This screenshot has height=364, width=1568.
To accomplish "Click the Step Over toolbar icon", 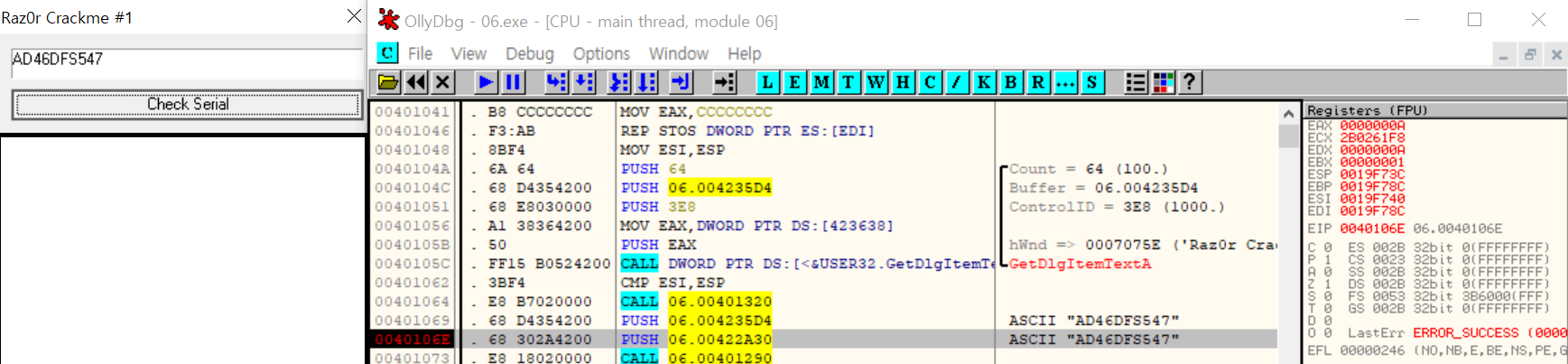I will click(x=584, y=83).
